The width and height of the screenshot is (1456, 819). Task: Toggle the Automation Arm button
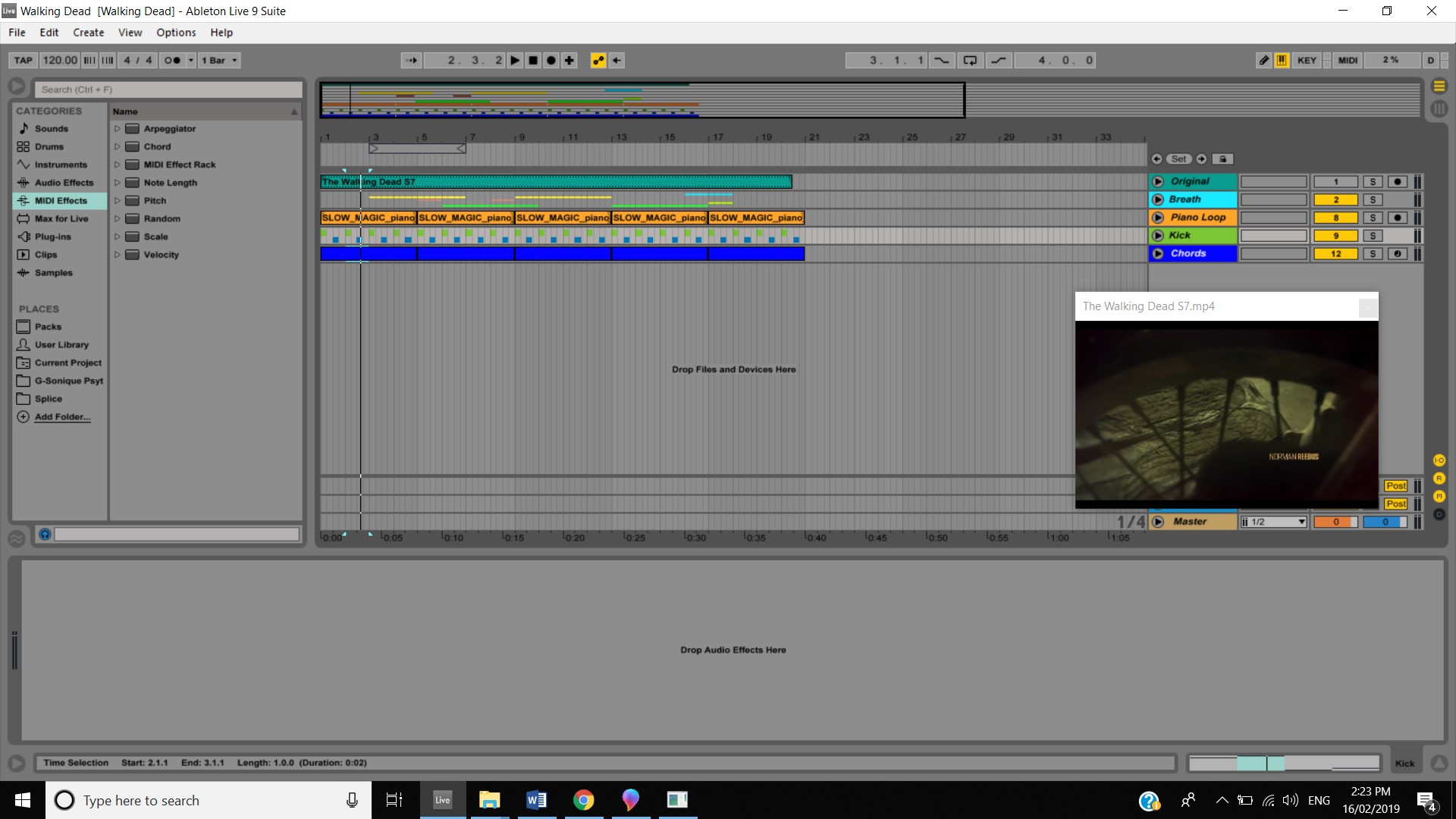598,61
